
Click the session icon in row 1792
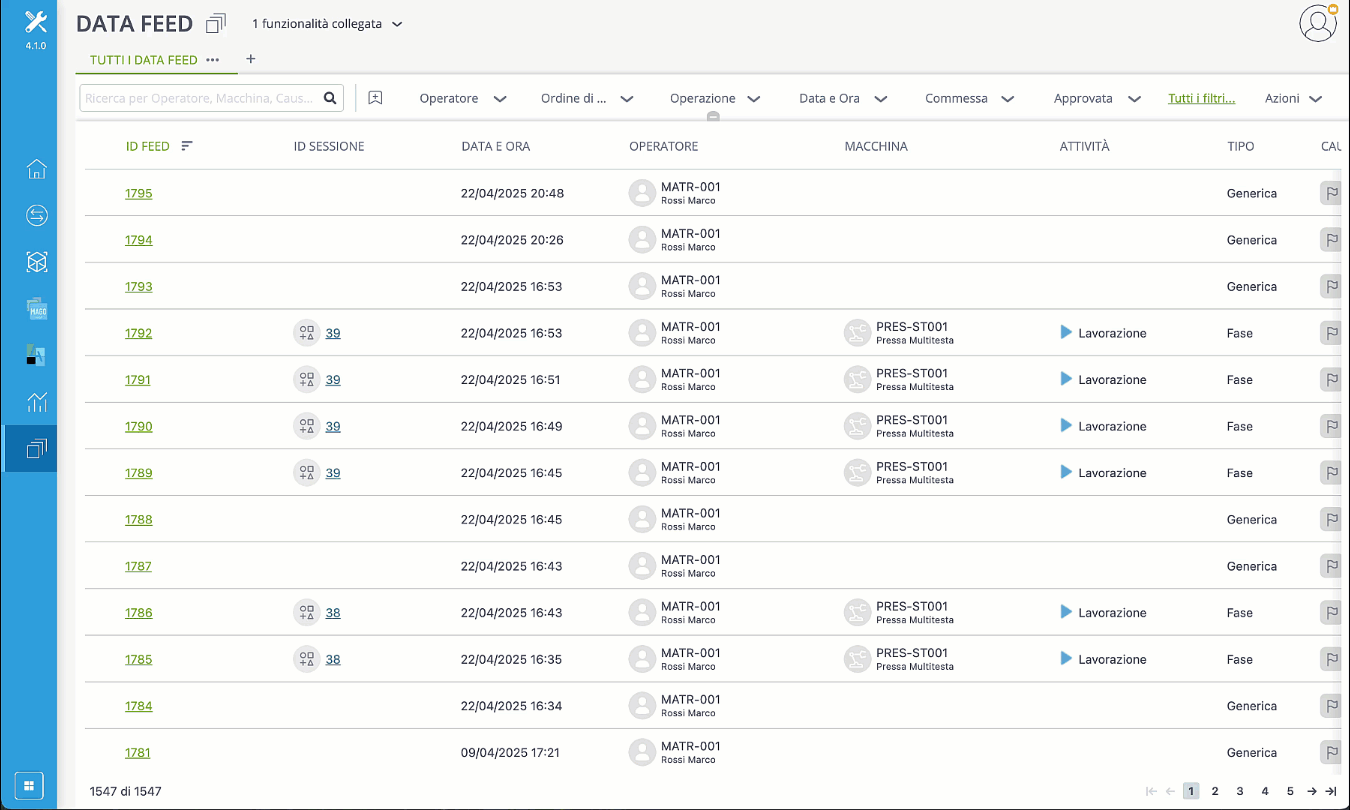pos(306,333)
